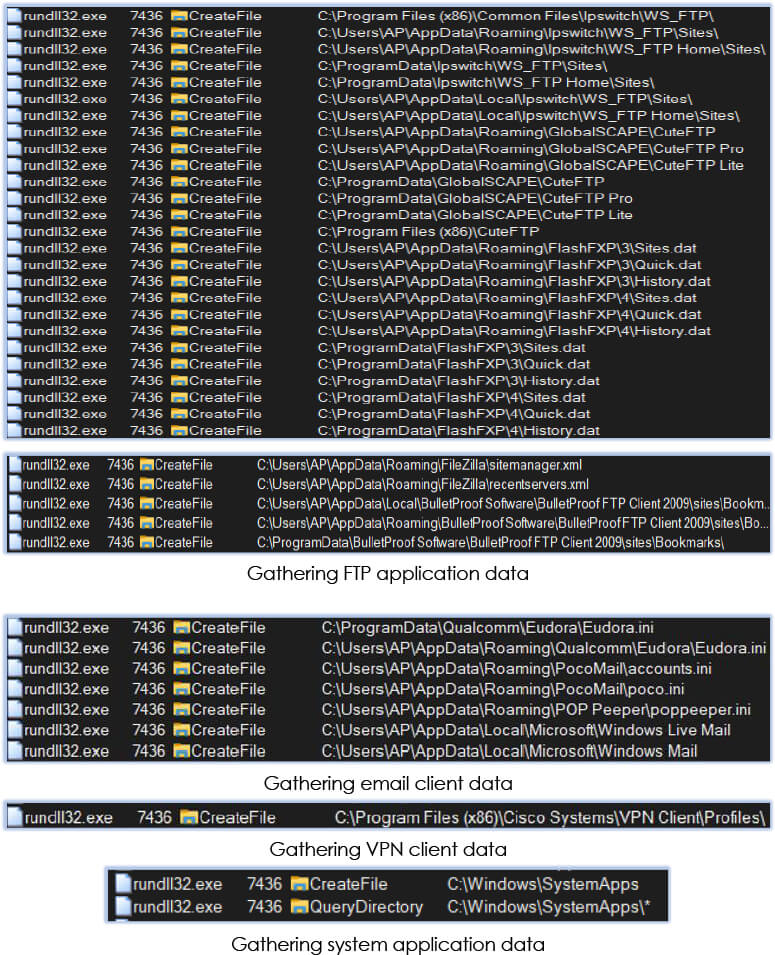Select the C:\ProgramData\FlashFXP\3\History.dat path
This screenshot has width=775, height=955.
pos(459,381)
